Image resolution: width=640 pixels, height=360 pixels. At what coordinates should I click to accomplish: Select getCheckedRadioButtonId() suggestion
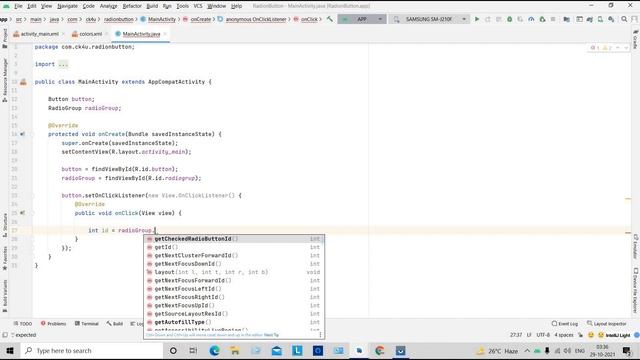[x=234, y=239]
